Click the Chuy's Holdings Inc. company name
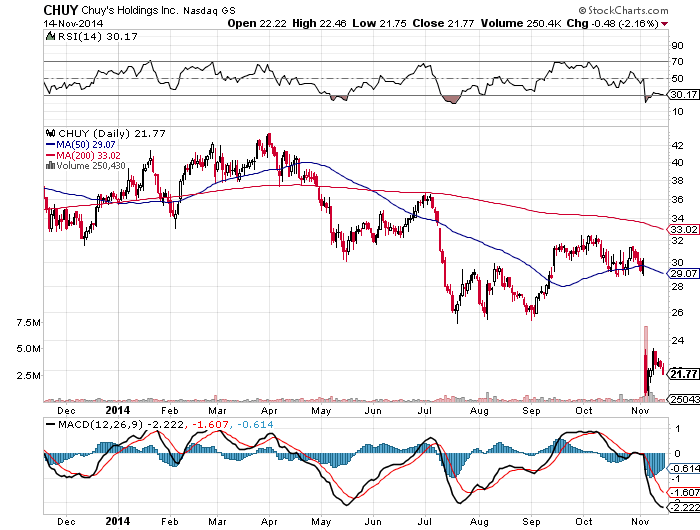The height and width of the screenshot is (530, 700). [x=130, y=10]
